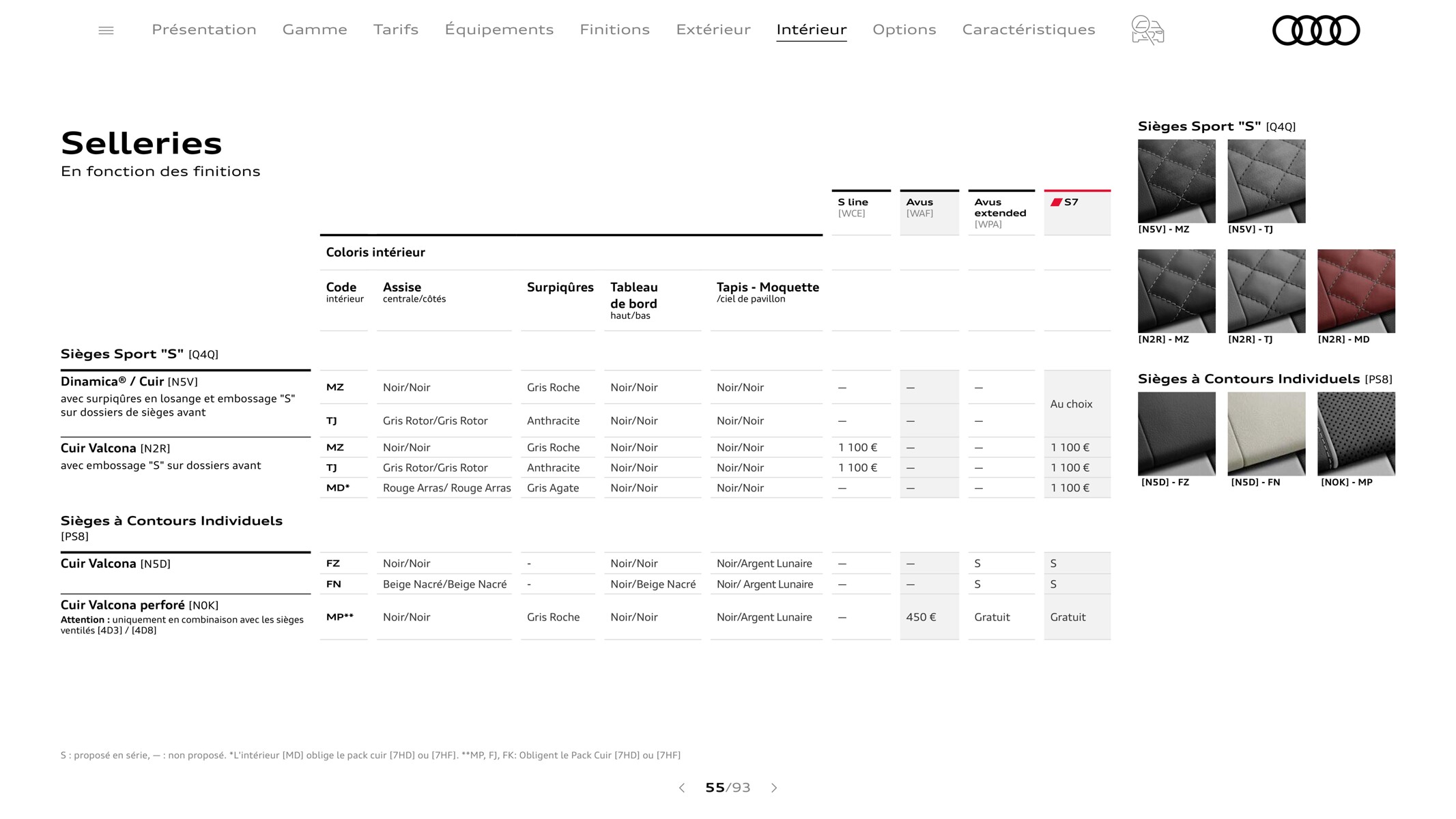Select Intérieur from the top navigation menu

point(811,29)
